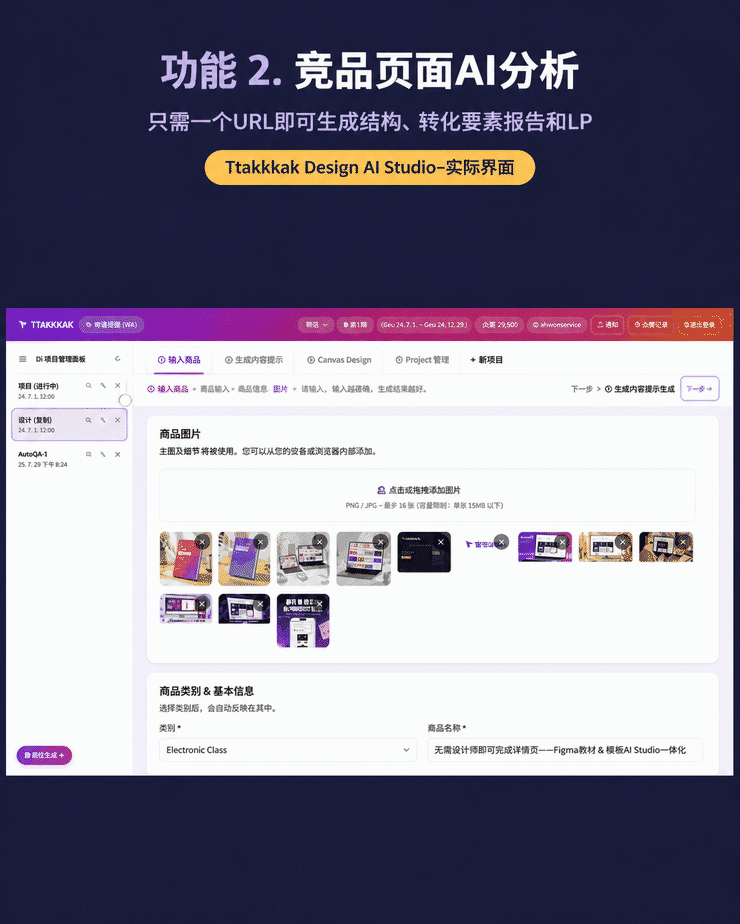The width and height of the screenshot is (740, 924).
Task: Click the 下一步 → button
Action: (699, 388)
